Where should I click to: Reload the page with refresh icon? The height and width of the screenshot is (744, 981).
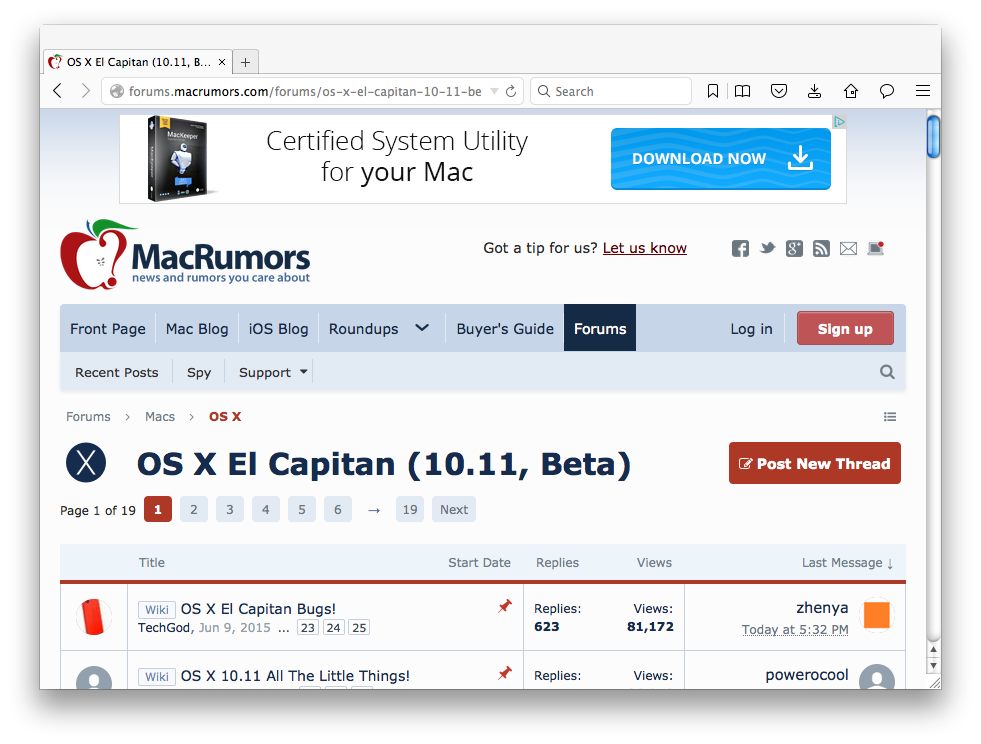pos(511,91)
